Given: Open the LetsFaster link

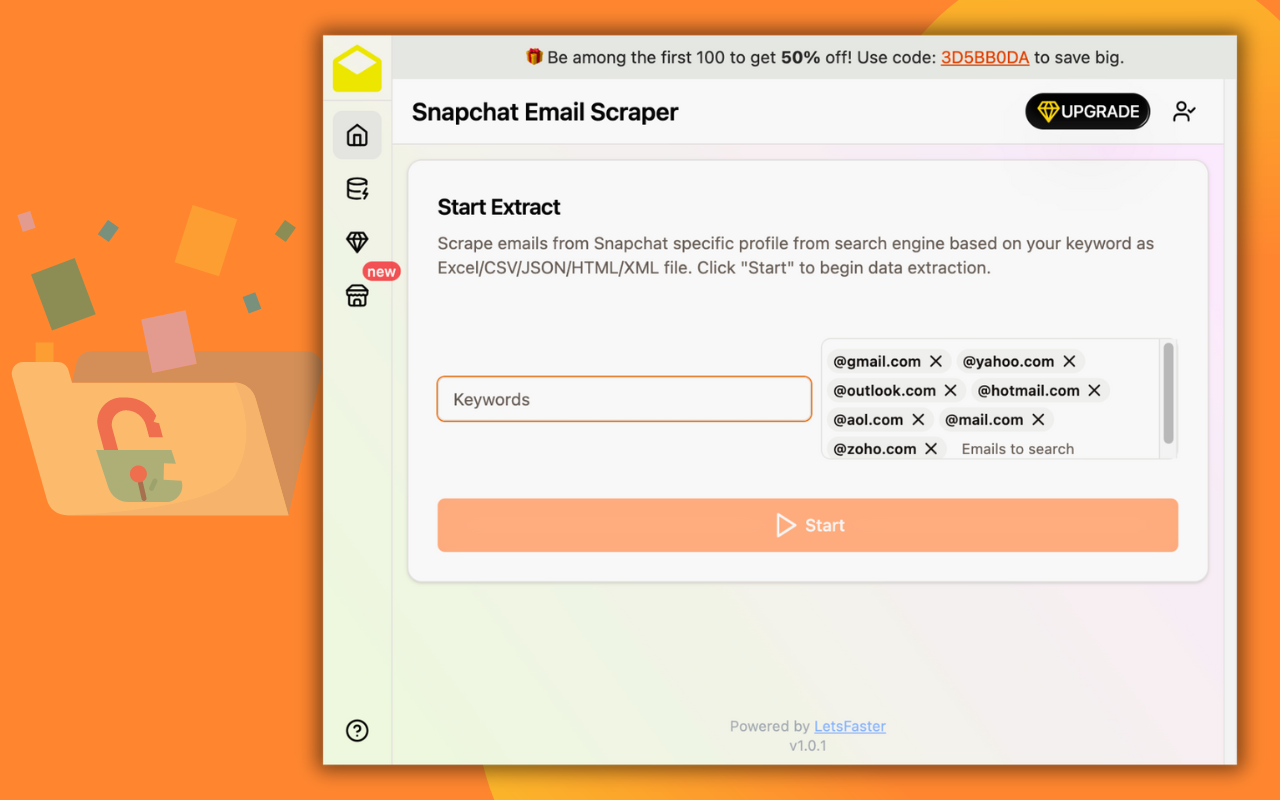Looking at the screenshot, I should pyautogui.click(x=850, y=726).
